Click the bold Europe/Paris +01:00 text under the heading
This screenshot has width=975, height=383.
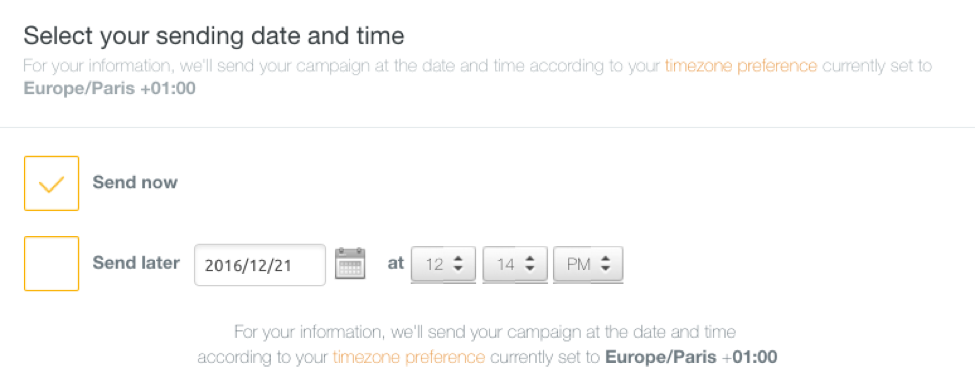(109, 89)
